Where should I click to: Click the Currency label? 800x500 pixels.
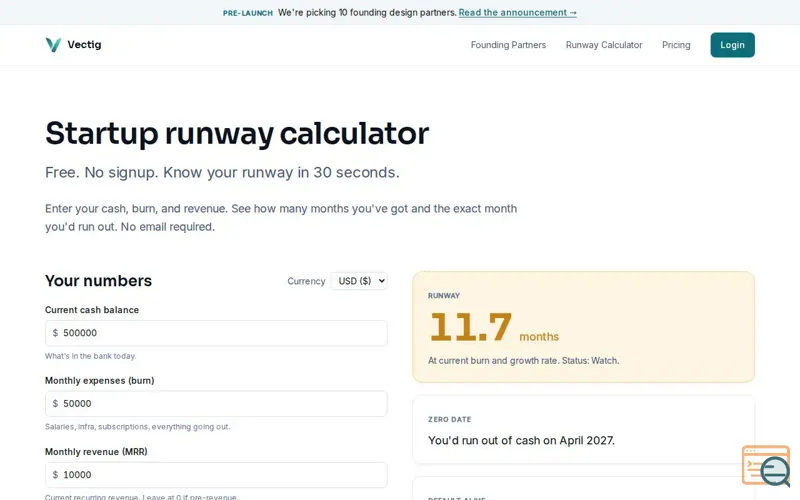click(x=306, y=281)
